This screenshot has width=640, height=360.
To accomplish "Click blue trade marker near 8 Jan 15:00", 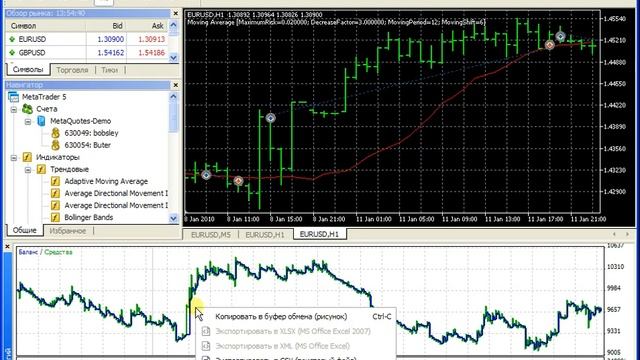I will [271, 118].
